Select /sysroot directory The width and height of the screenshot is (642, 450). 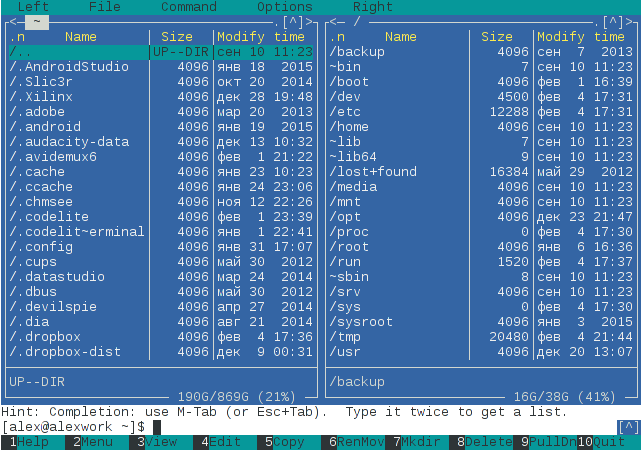point(482,322)
